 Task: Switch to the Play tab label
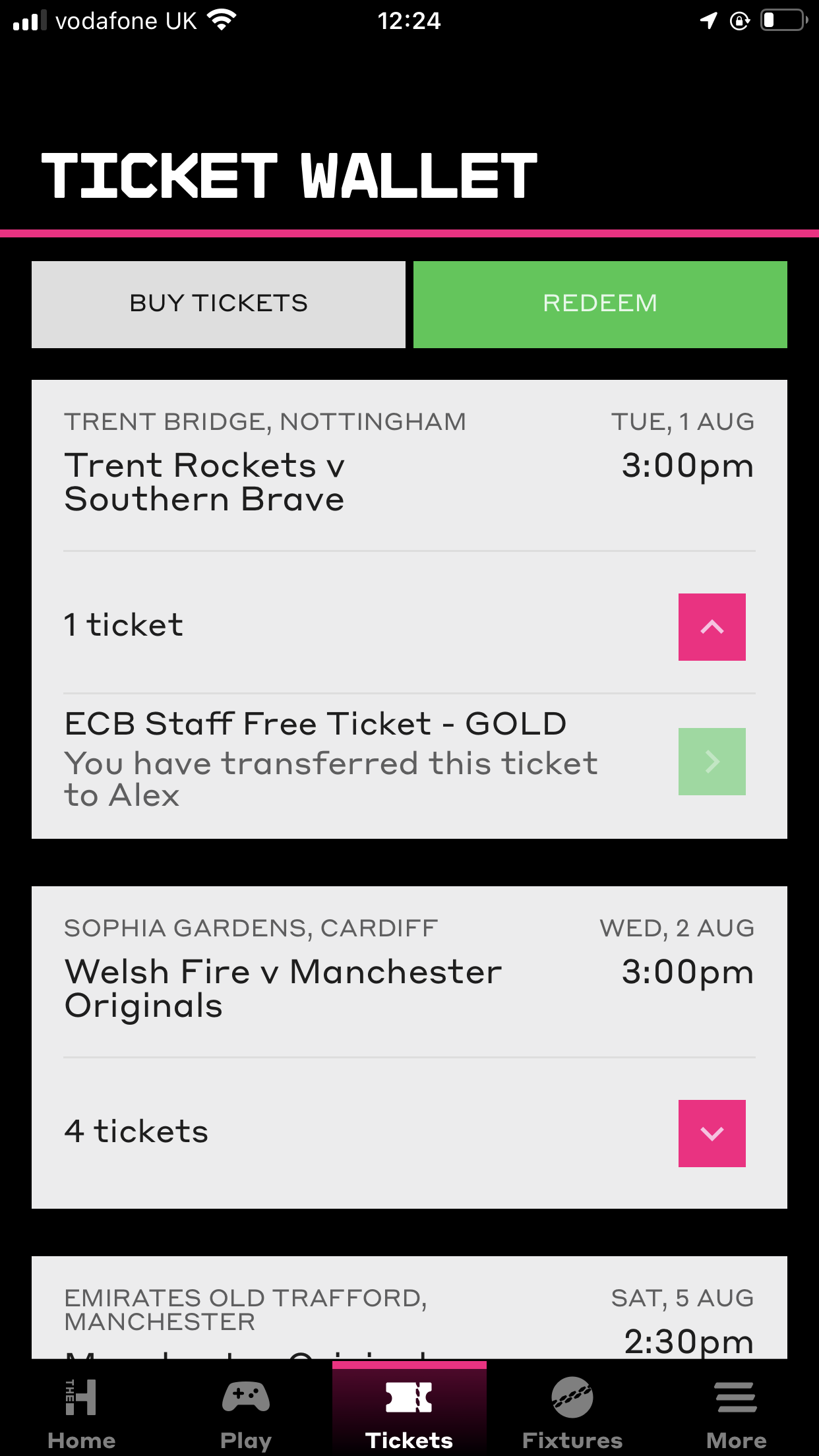click(x=245, y=1441)
